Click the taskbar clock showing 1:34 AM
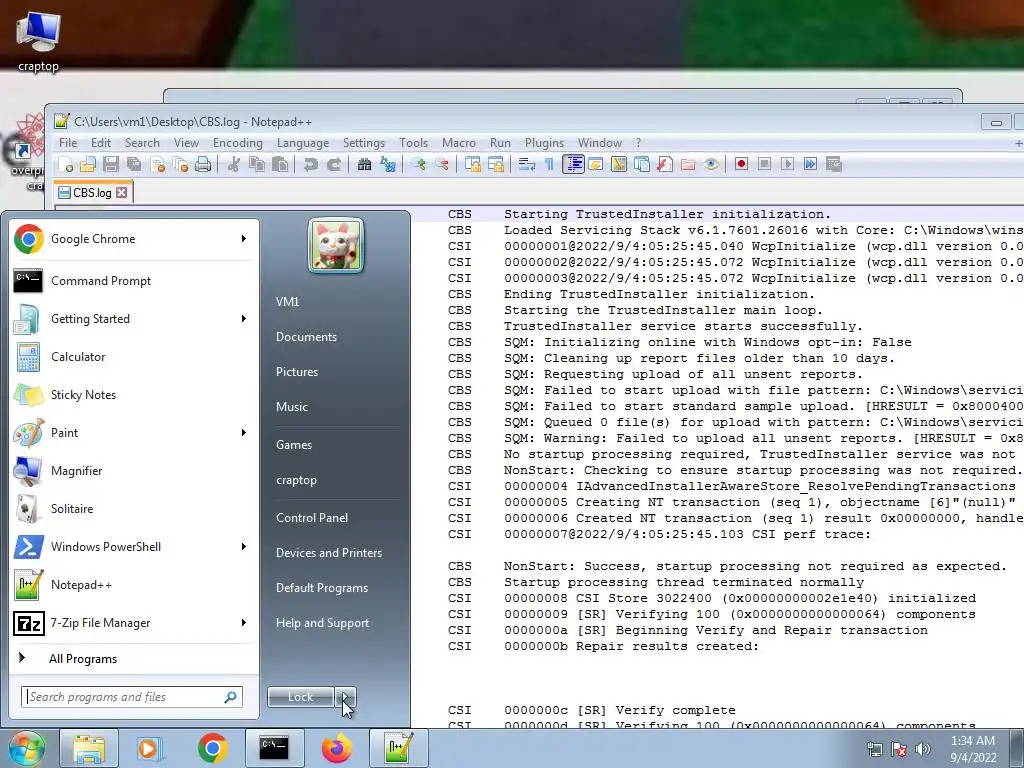Viewport: 1024px width, 768px height. tap(973, 749)
